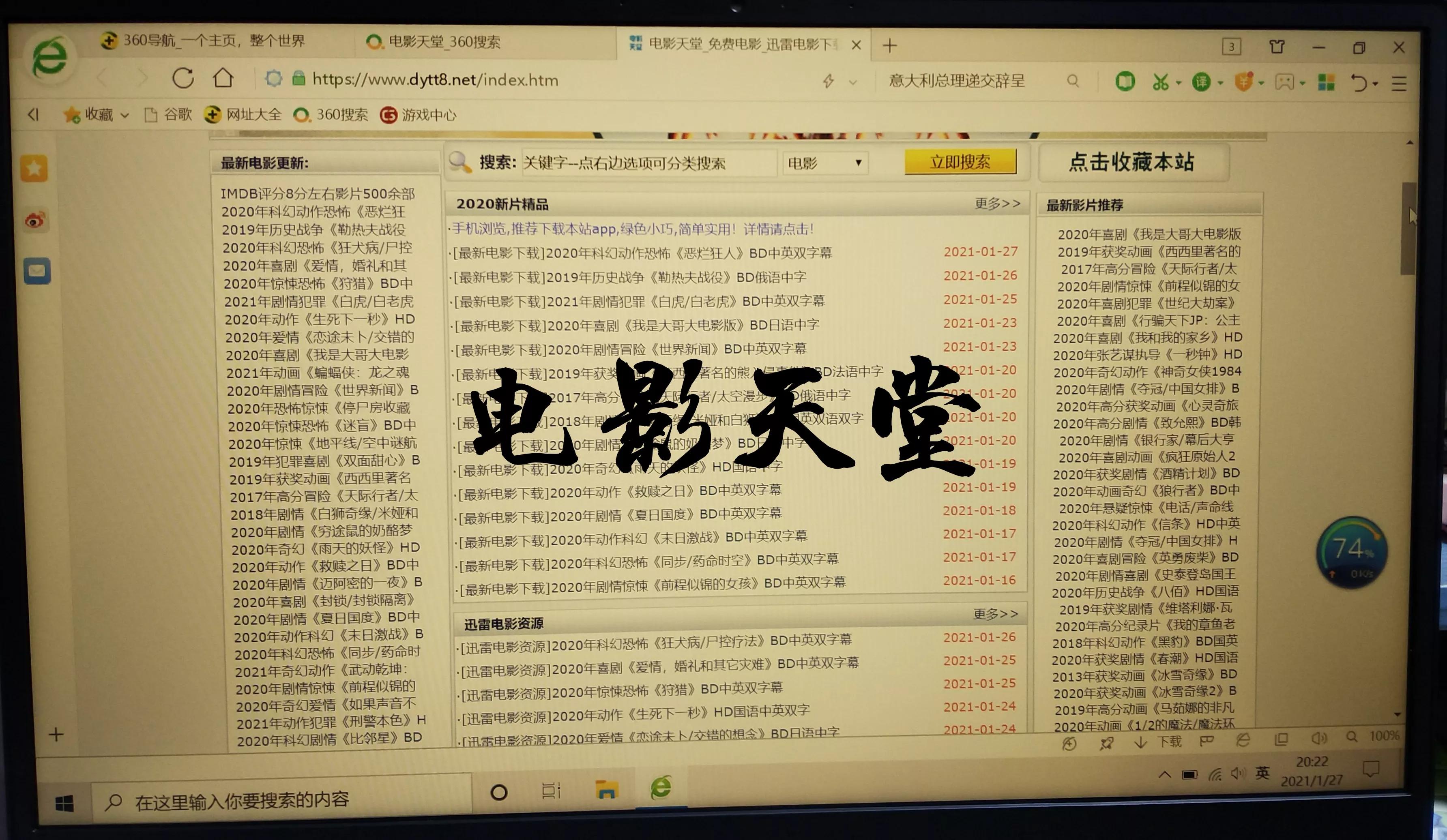Open the browser apps grid icon
This screenshot has height=840, width=1447.
click(1327, 82)
